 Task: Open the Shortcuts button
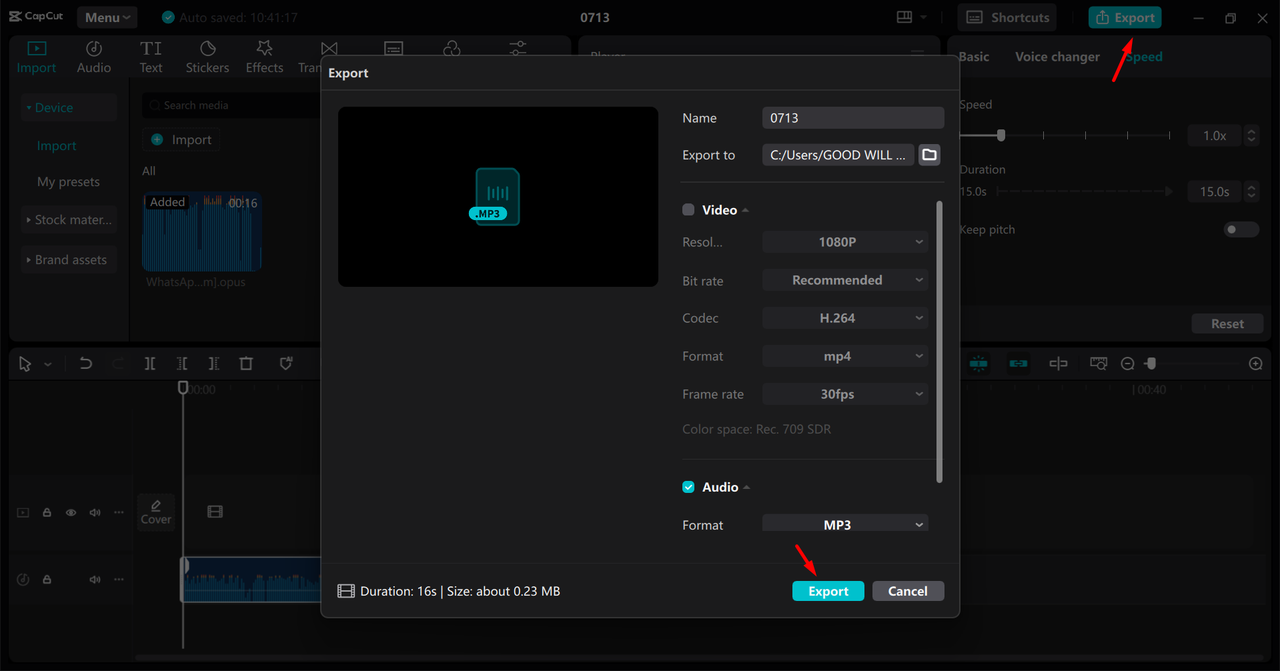tap(1008, 17)
